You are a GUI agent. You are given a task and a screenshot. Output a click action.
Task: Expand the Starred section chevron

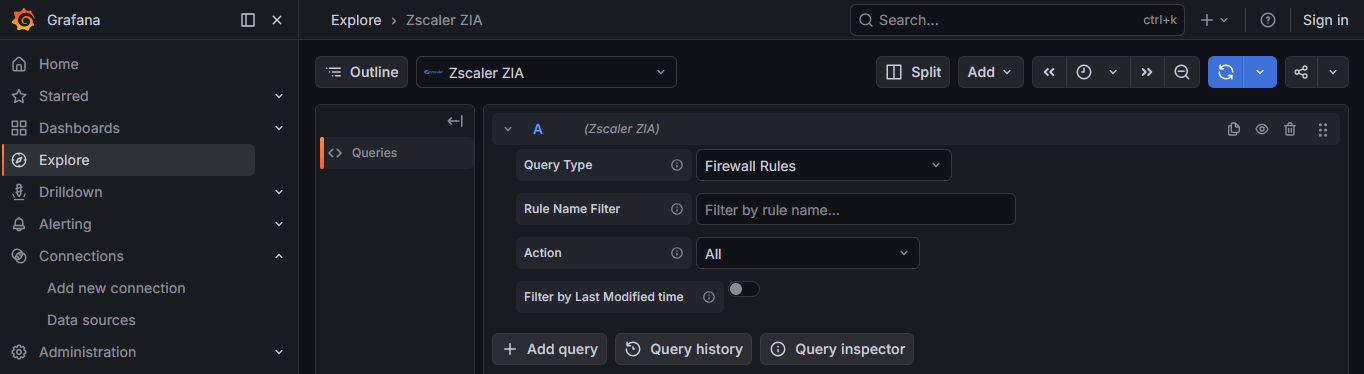(x=278, y=96)
